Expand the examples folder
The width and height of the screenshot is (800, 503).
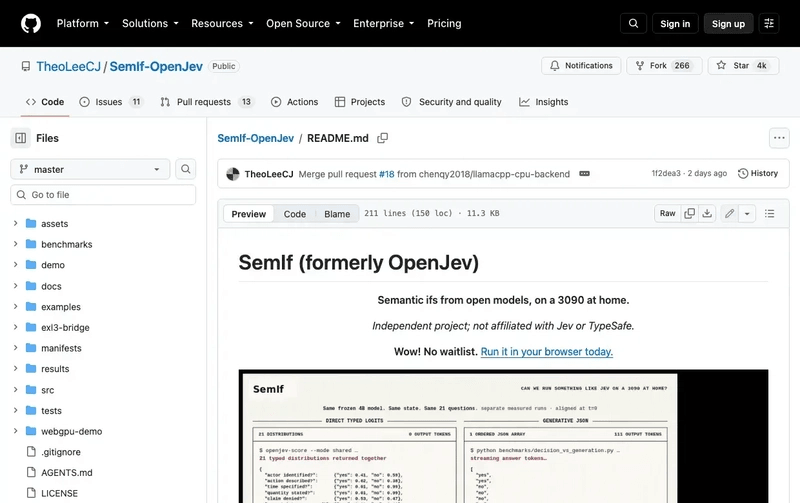pos(15,307)
